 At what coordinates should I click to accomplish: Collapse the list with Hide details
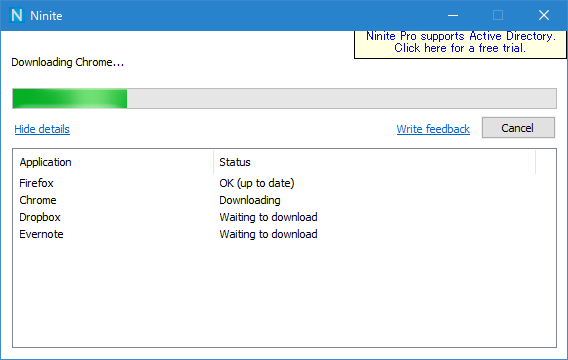42,129
